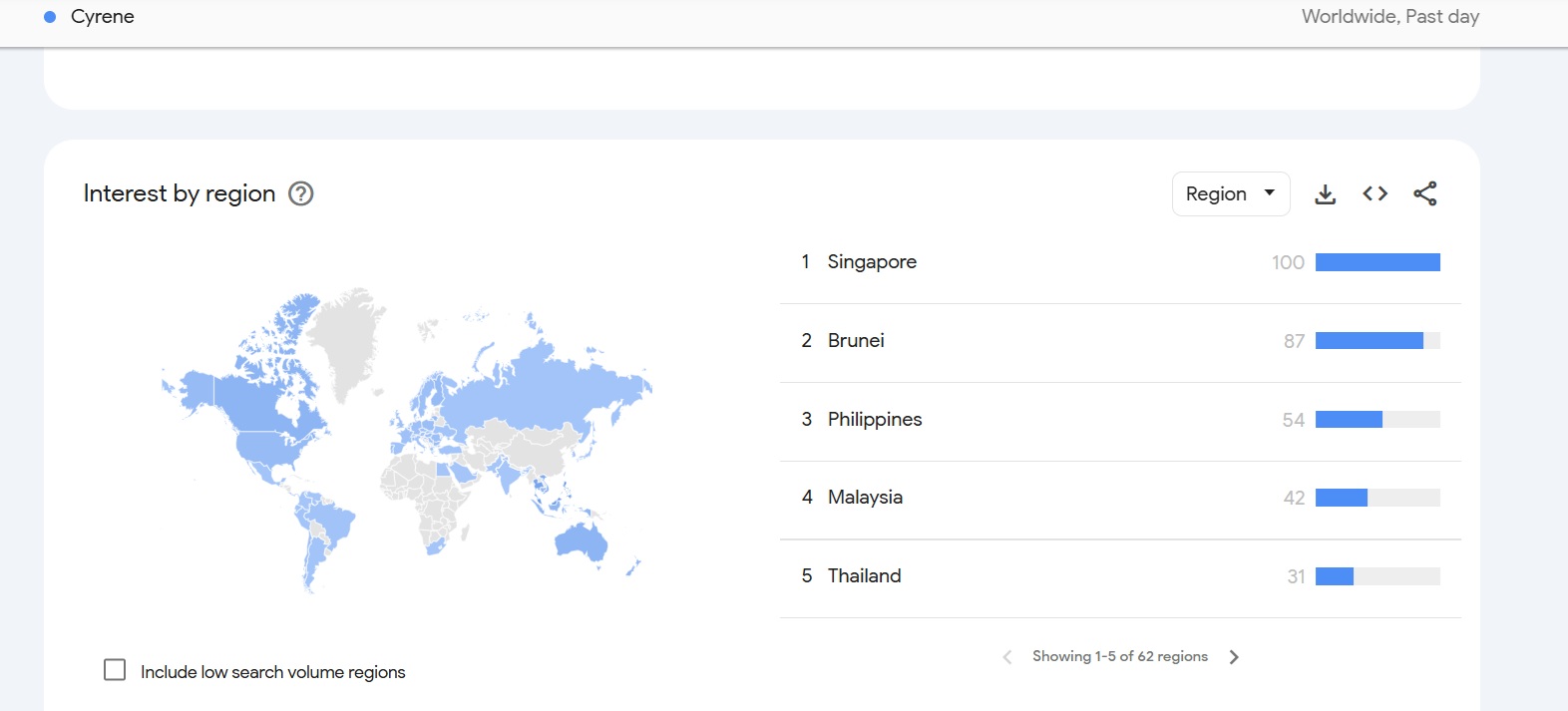The image size is (1568, 711).
Task: Click Australia on the world map
Action: click(x=582, y=540)
